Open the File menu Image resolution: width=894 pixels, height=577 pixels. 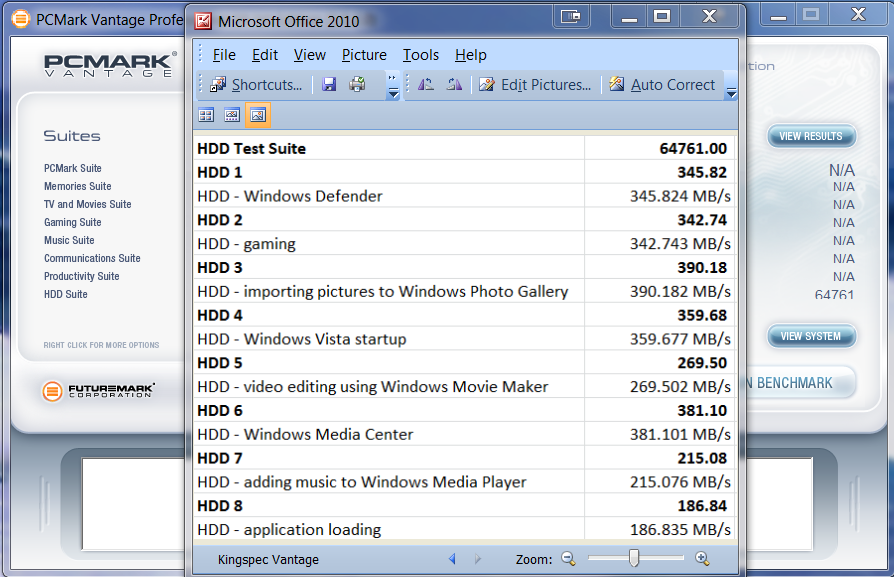tap(224, 55)
